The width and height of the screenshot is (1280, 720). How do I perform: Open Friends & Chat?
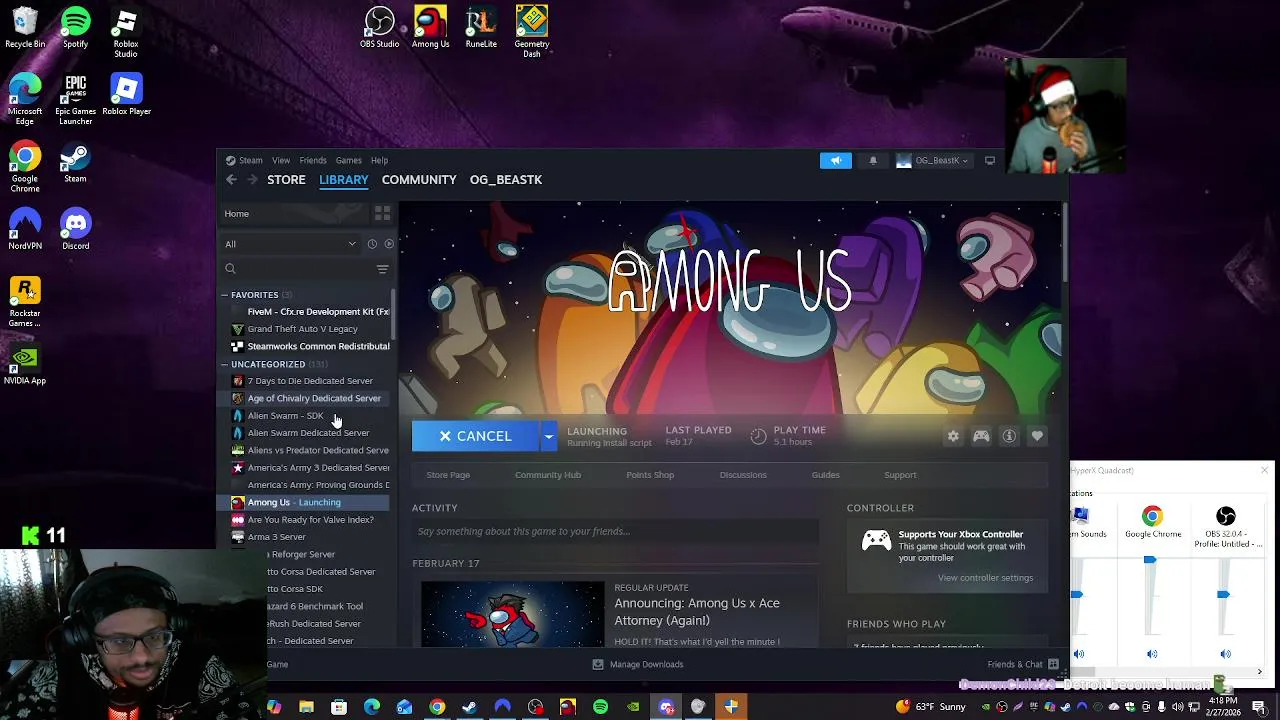[x=1022, y=664]
